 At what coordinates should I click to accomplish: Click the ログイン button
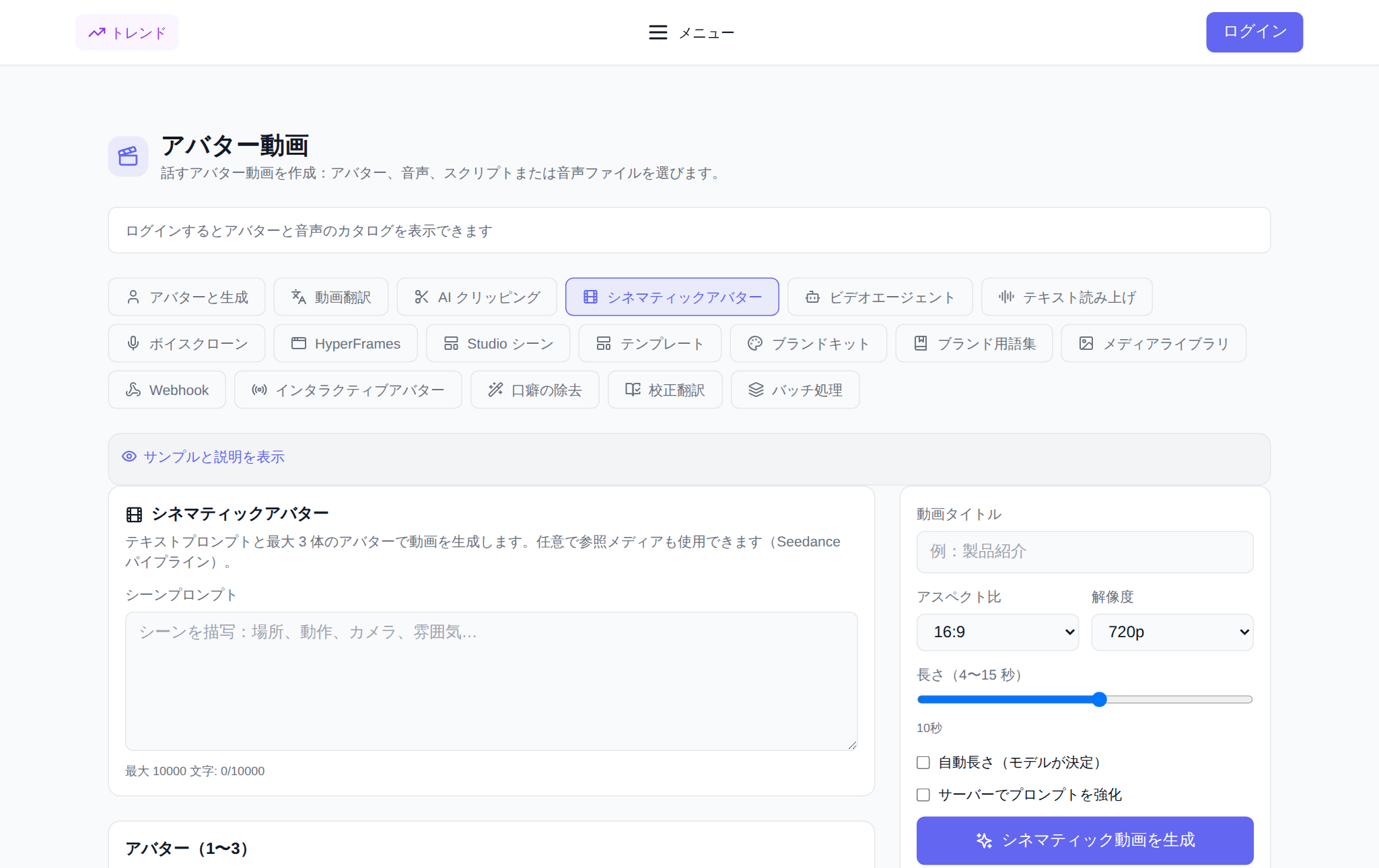(1254, 32)
